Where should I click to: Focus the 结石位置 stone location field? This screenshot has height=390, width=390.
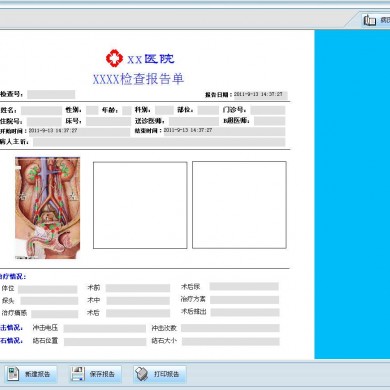[105, 342]
